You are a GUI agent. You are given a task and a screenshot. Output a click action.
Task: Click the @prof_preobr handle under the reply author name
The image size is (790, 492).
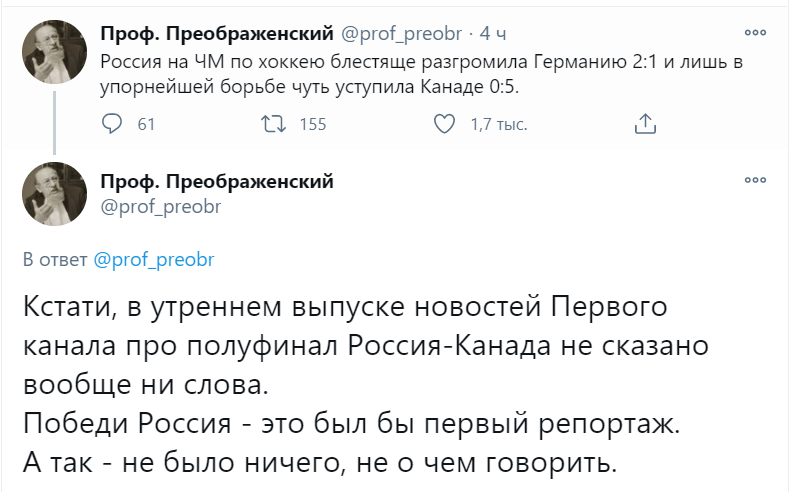160,206
